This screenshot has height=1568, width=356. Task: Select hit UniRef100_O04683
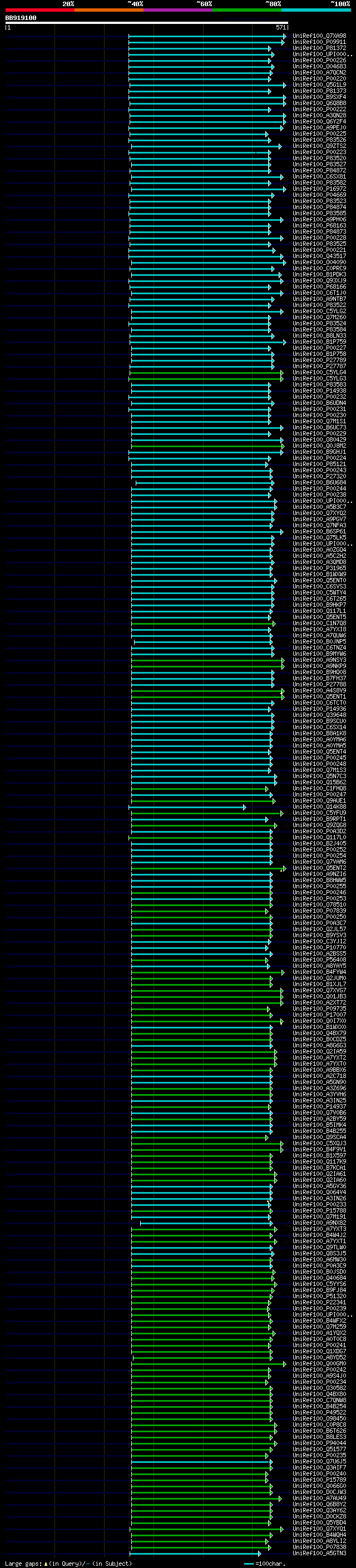point(319,66)
